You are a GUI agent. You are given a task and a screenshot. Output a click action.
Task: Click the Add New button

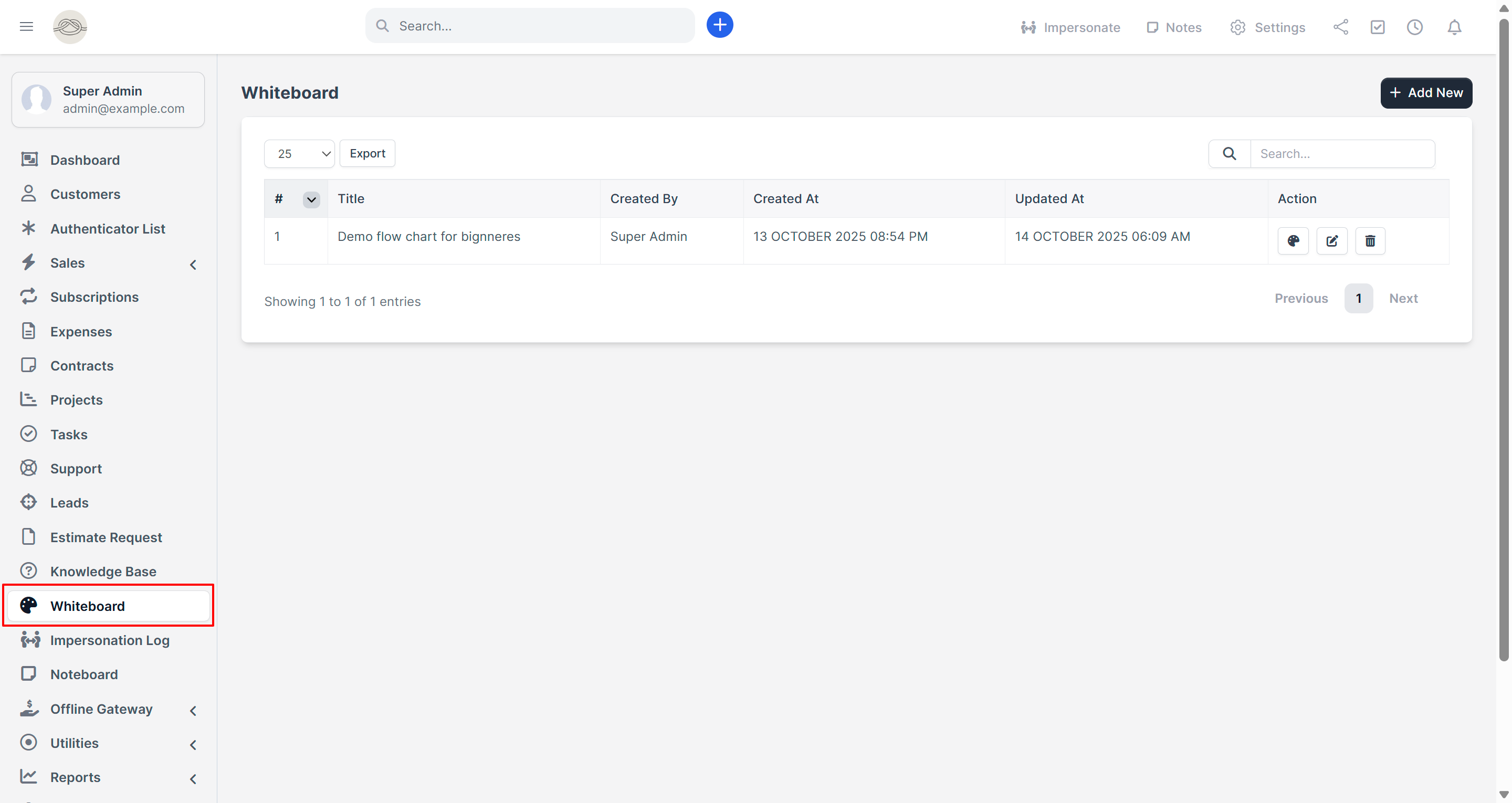1426,93
